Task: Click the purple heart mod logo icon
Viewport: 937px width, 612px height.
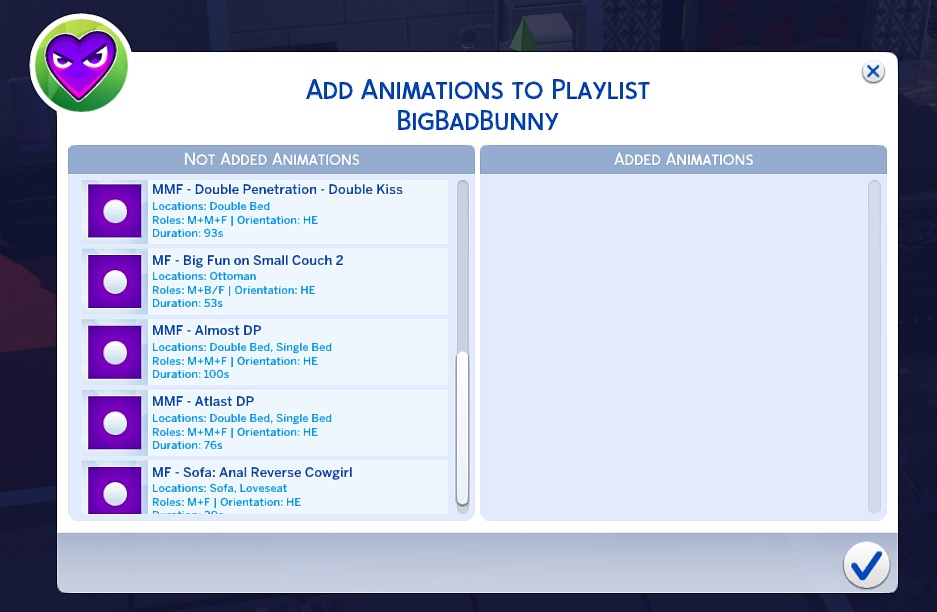Action: point(81,64)
